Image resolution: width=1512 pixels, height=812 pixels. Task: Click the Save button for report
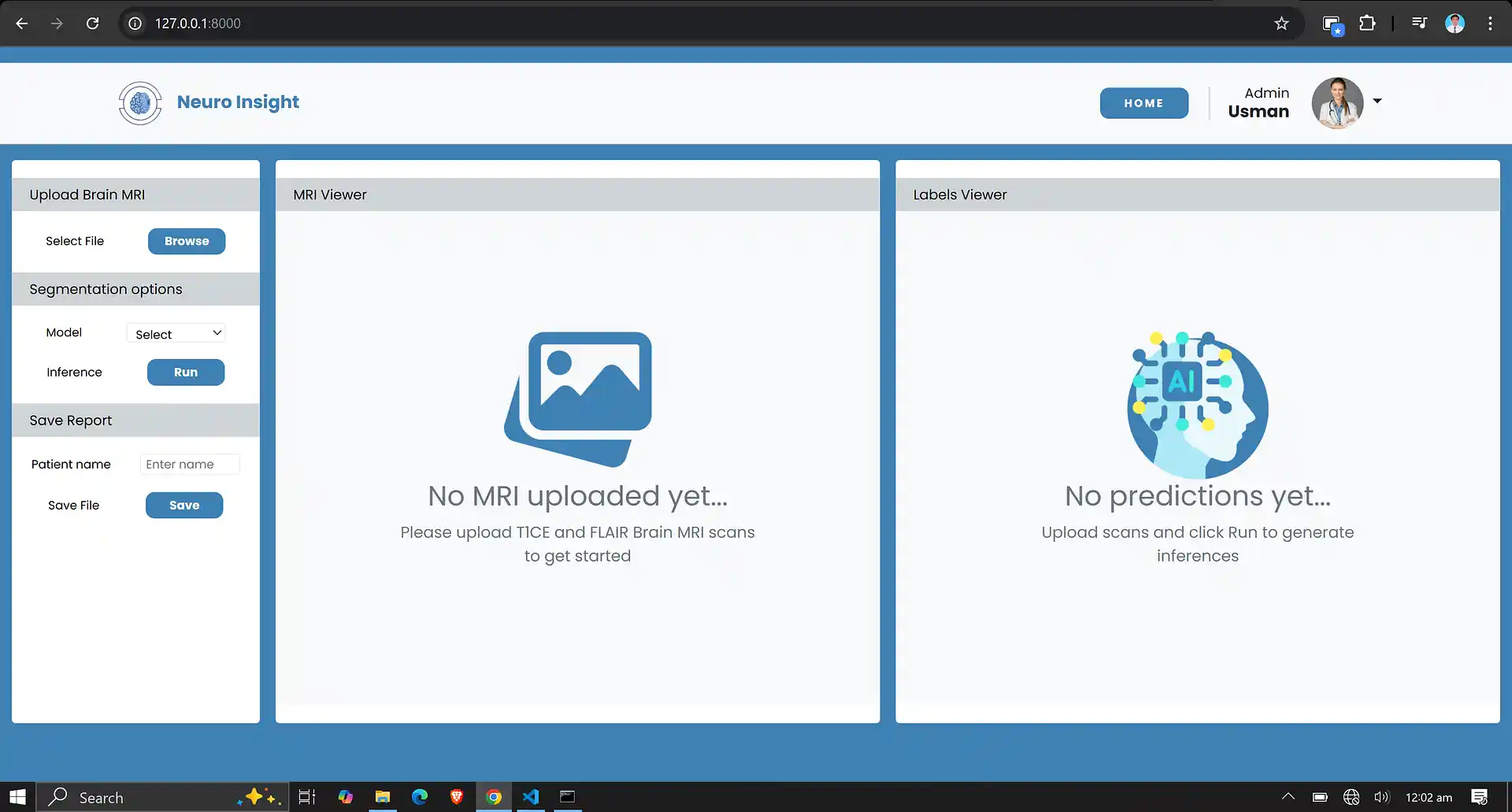[x=184, y=506]
